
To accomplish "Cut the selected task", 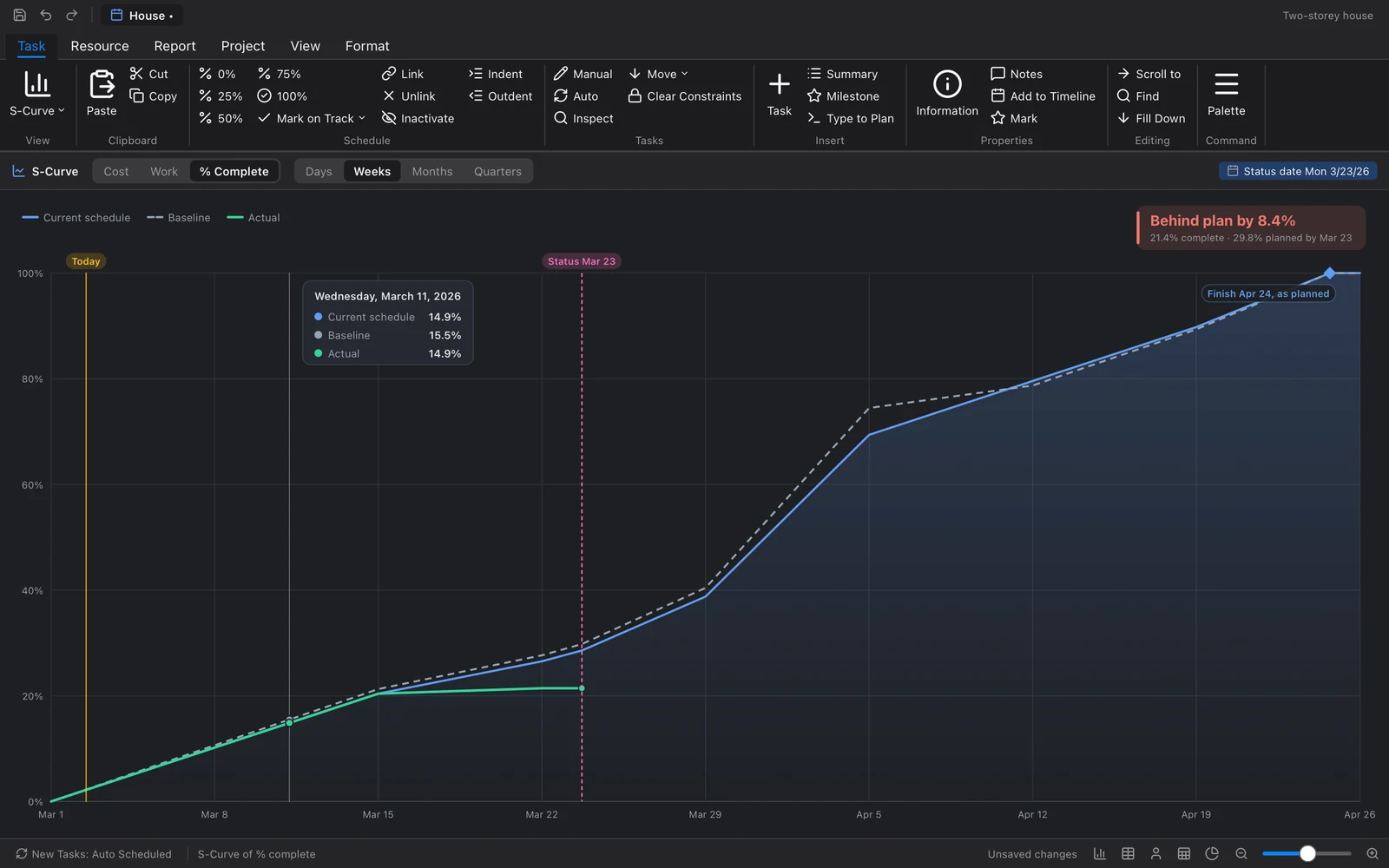I will 149,74.
